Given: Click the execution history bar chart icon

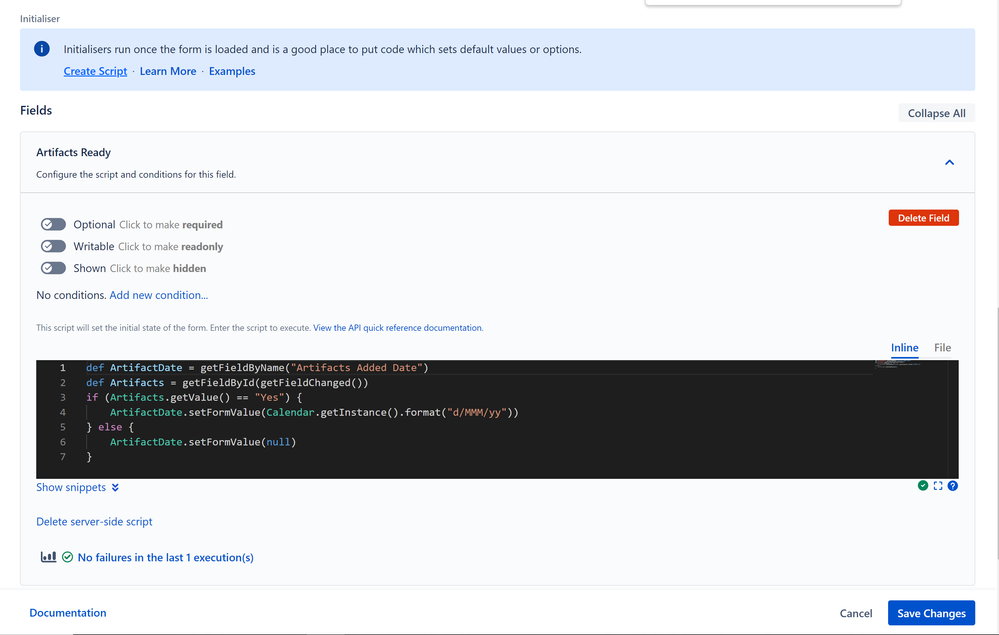Looking at the screenshot, I should pyautogui.click(x=48, y=557).
